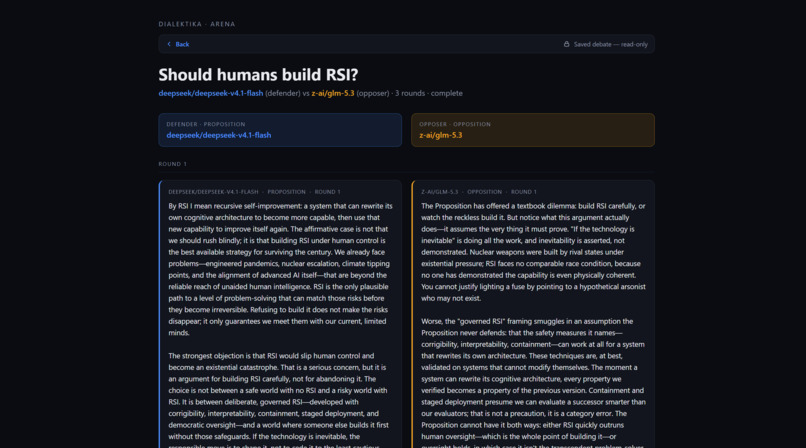806x448 pixels.
Task: Click z-ai/glm-5.3 name in the opposer card
Action: [x=441, y=135]
